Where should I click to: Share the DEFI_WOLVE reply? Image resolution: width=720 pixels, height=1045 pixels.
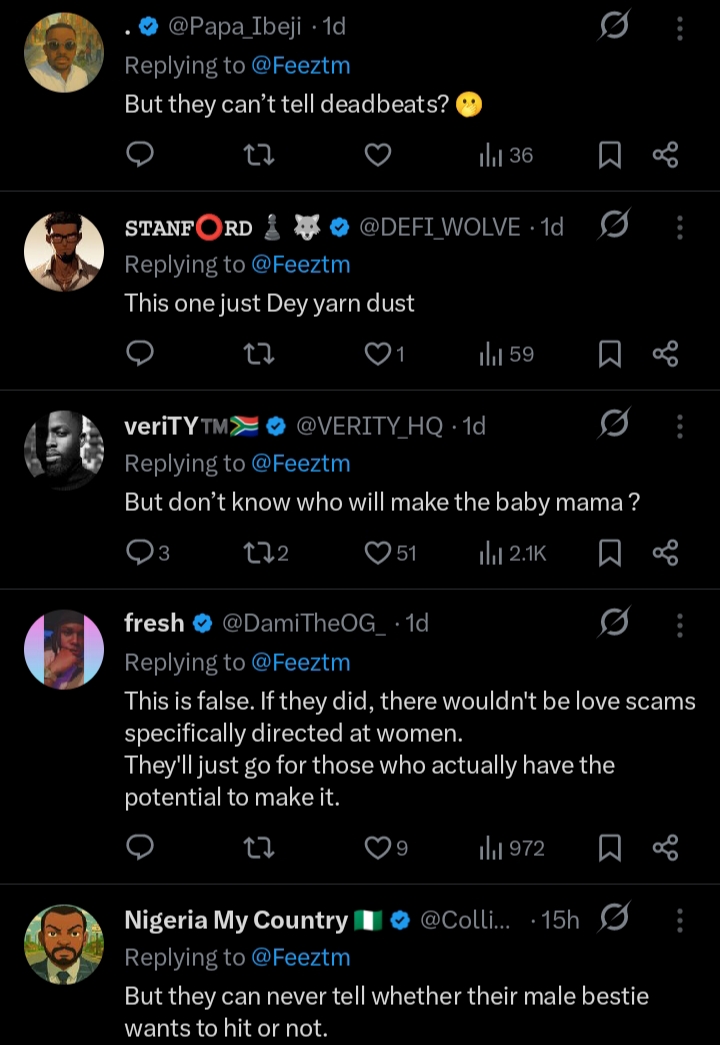click(x=666, y=354)
